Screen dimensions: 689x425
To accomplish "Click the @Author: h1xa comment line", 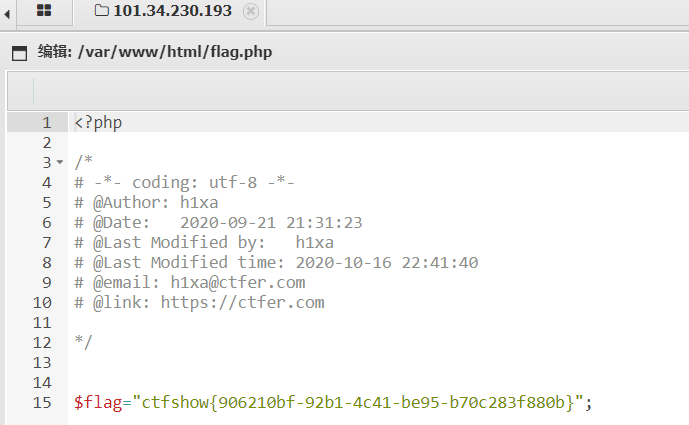I will point(146,203).
